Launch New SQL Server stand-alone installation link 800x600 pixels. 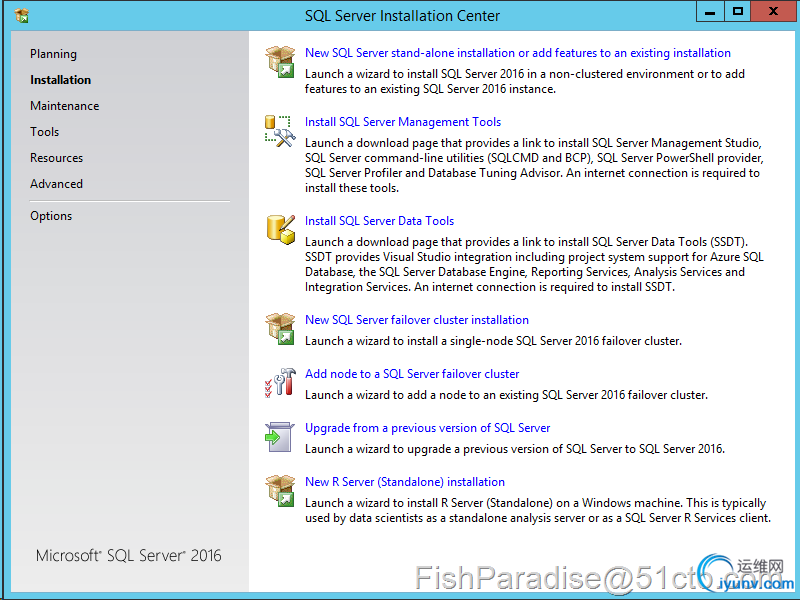tap(518, 53)
